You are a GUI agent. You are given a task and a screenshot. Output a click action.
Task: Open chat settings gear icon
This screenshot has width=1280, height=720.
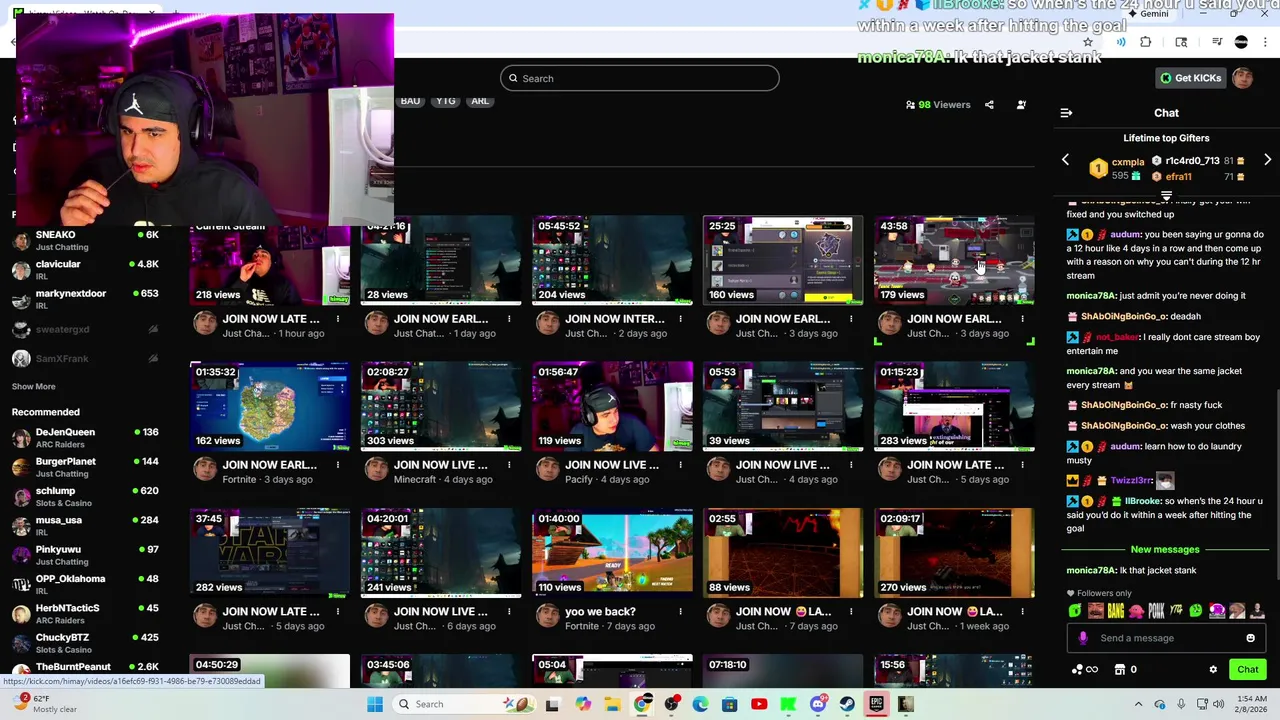(1213, 670)
